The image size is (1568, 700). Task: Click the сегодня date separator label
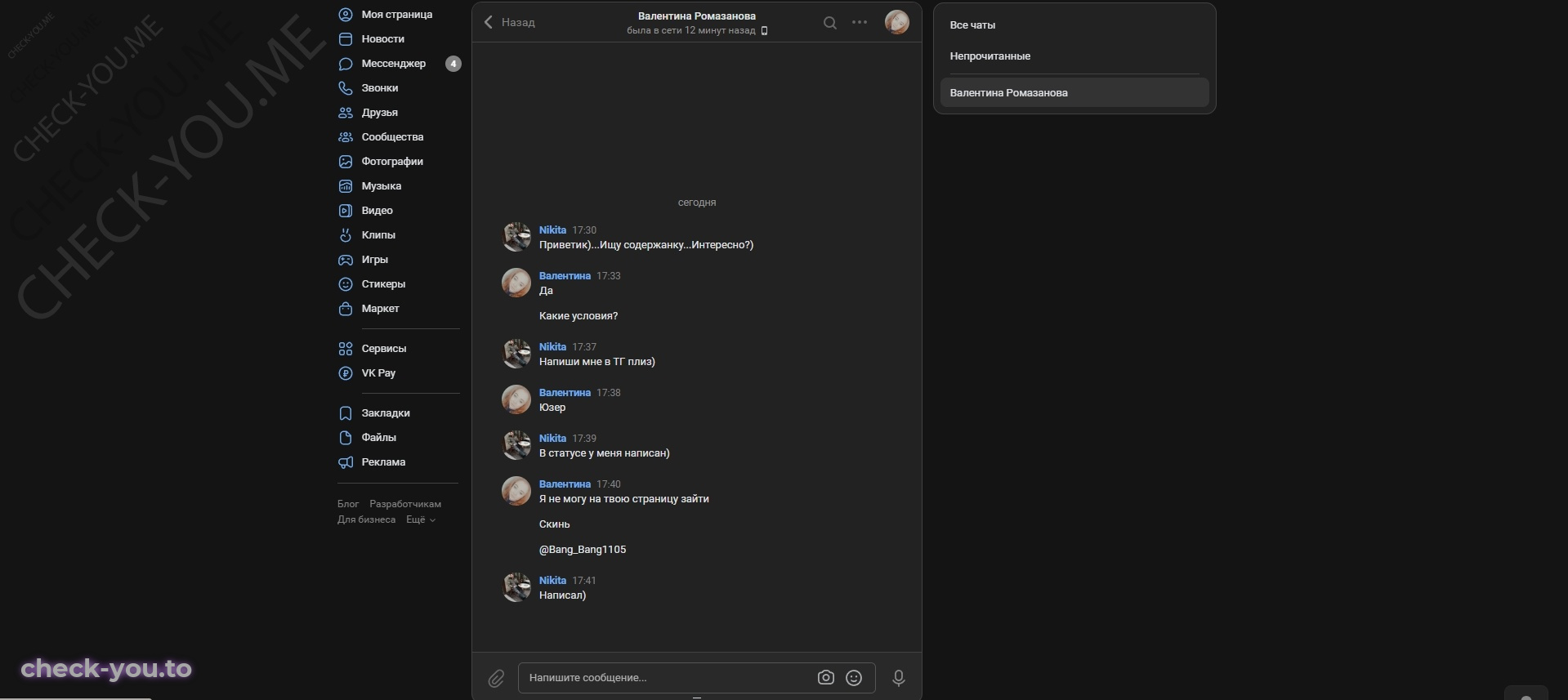(x=697, y=203)
